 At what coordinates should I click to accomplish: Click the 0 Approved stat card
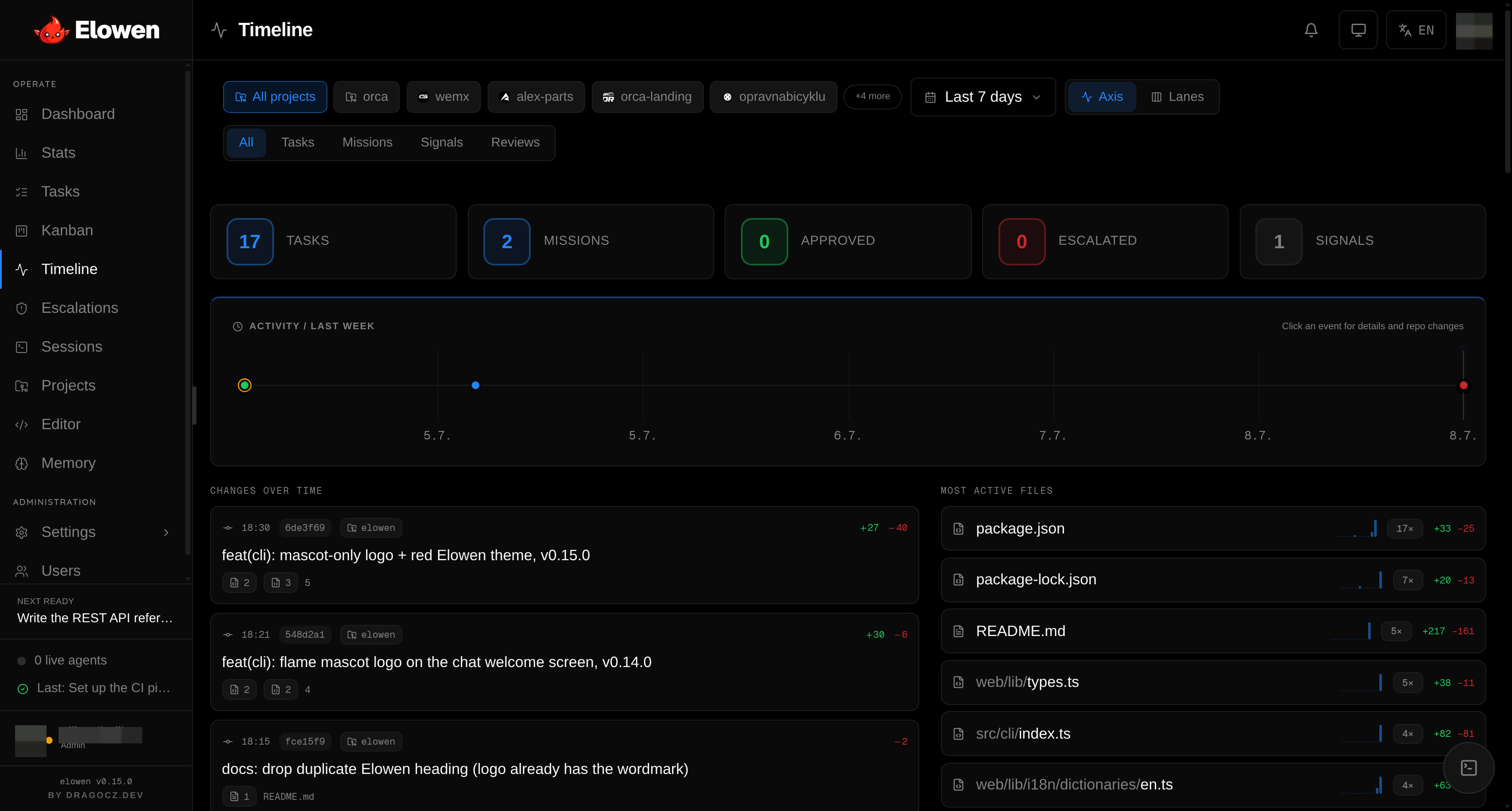(848, 241)
